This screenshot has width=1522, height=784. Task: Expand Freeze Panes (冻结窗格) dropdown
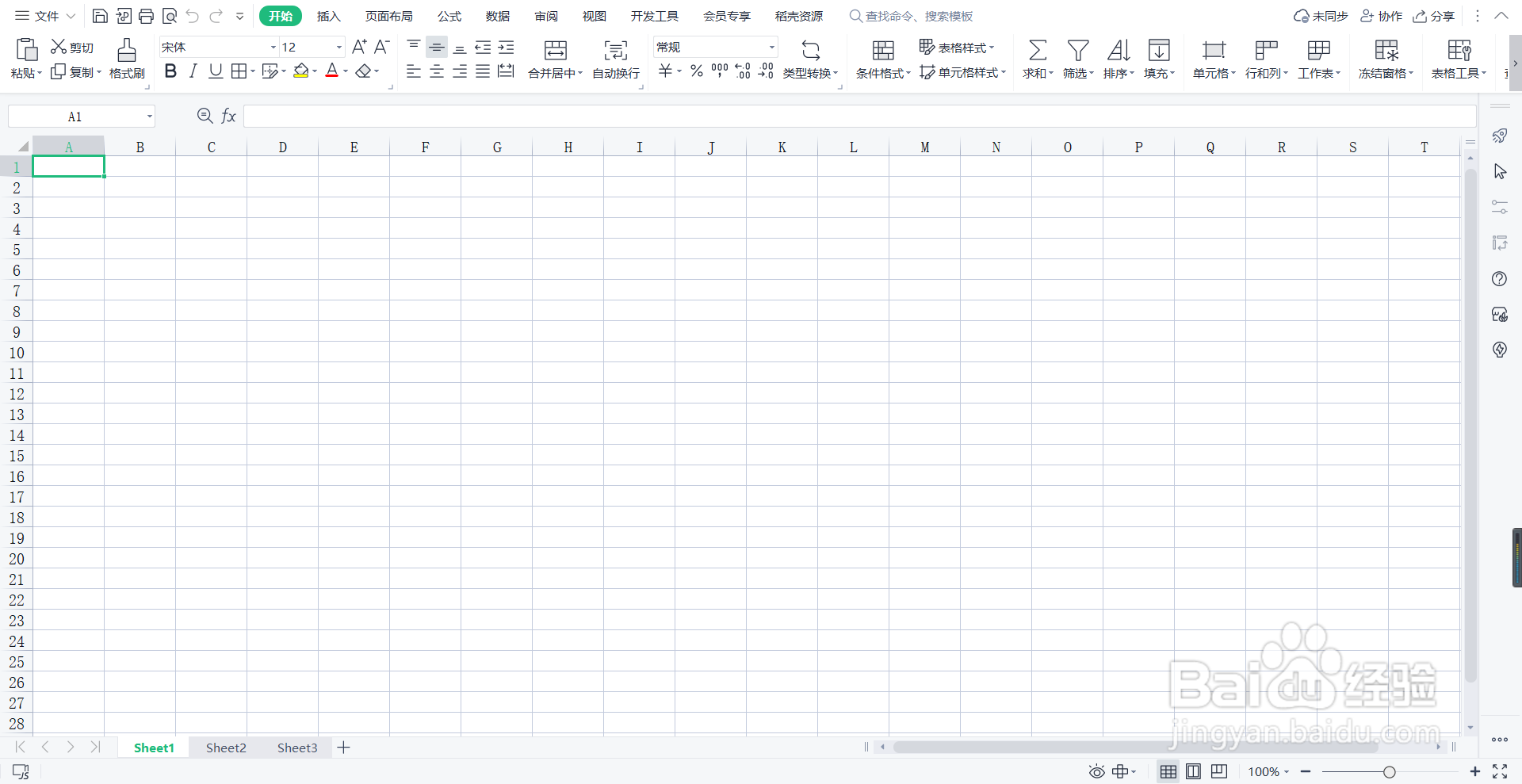pos(1412,73)
